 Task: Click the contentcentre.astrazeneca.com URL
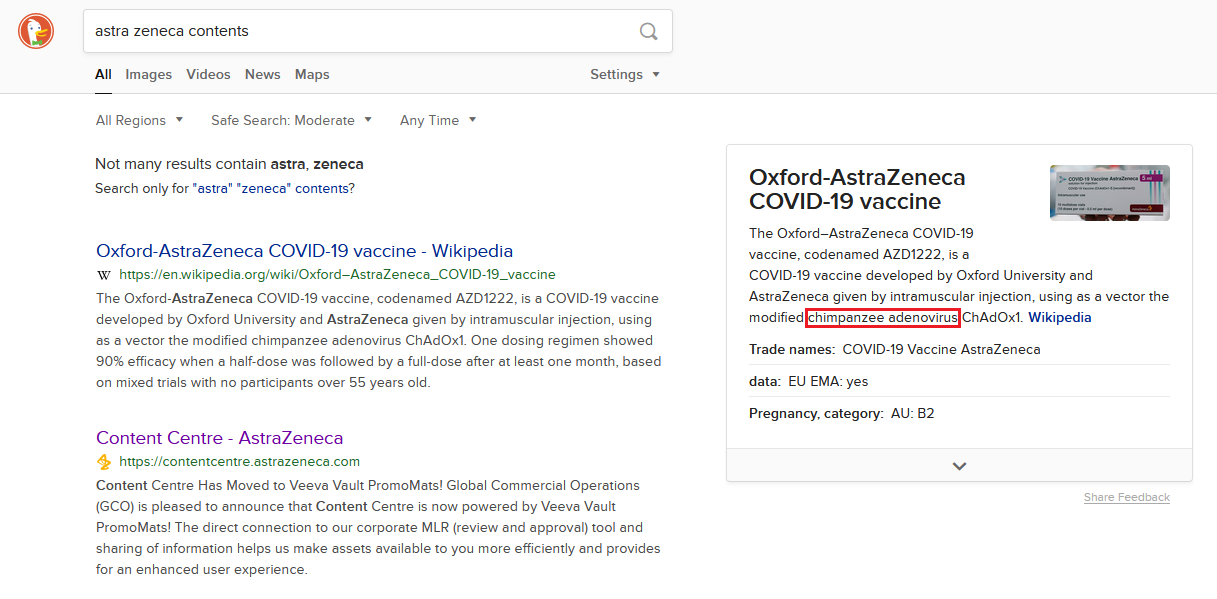point(239,461)
